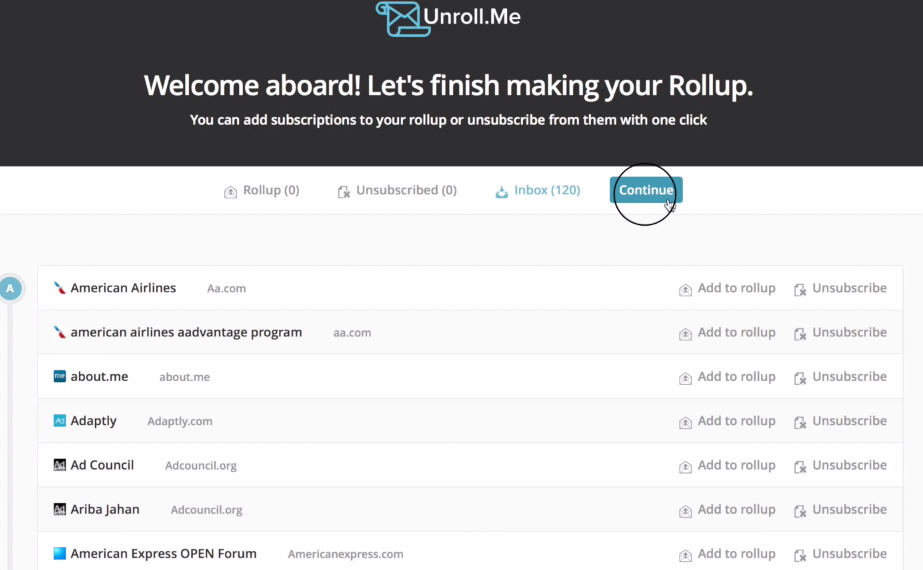Click the Unroll.Me envelope logo icon
Screen dimensions: 923x570
398,18
